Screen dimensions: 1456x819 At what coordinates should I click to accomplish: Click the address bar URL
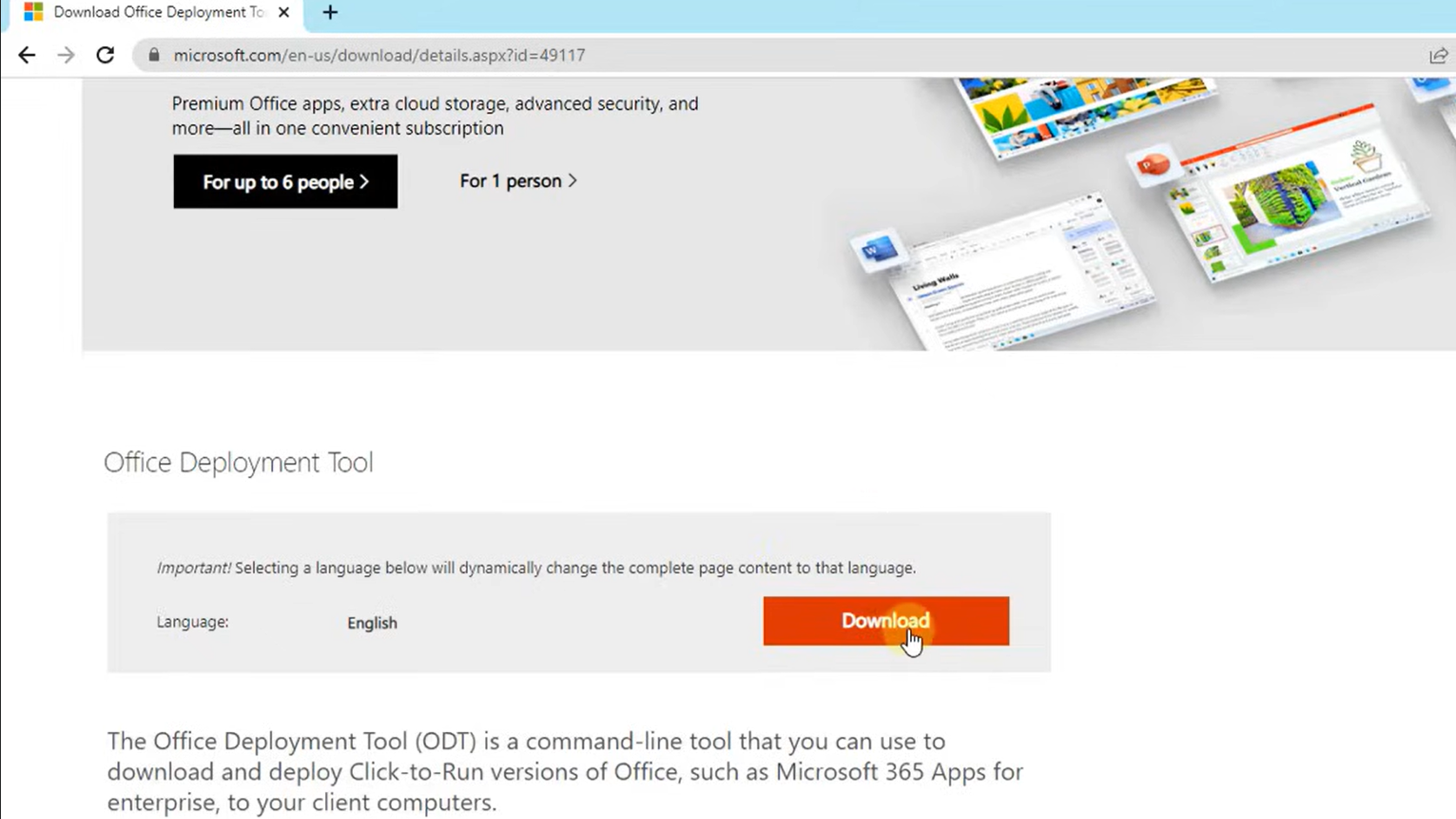click(379, 55)
